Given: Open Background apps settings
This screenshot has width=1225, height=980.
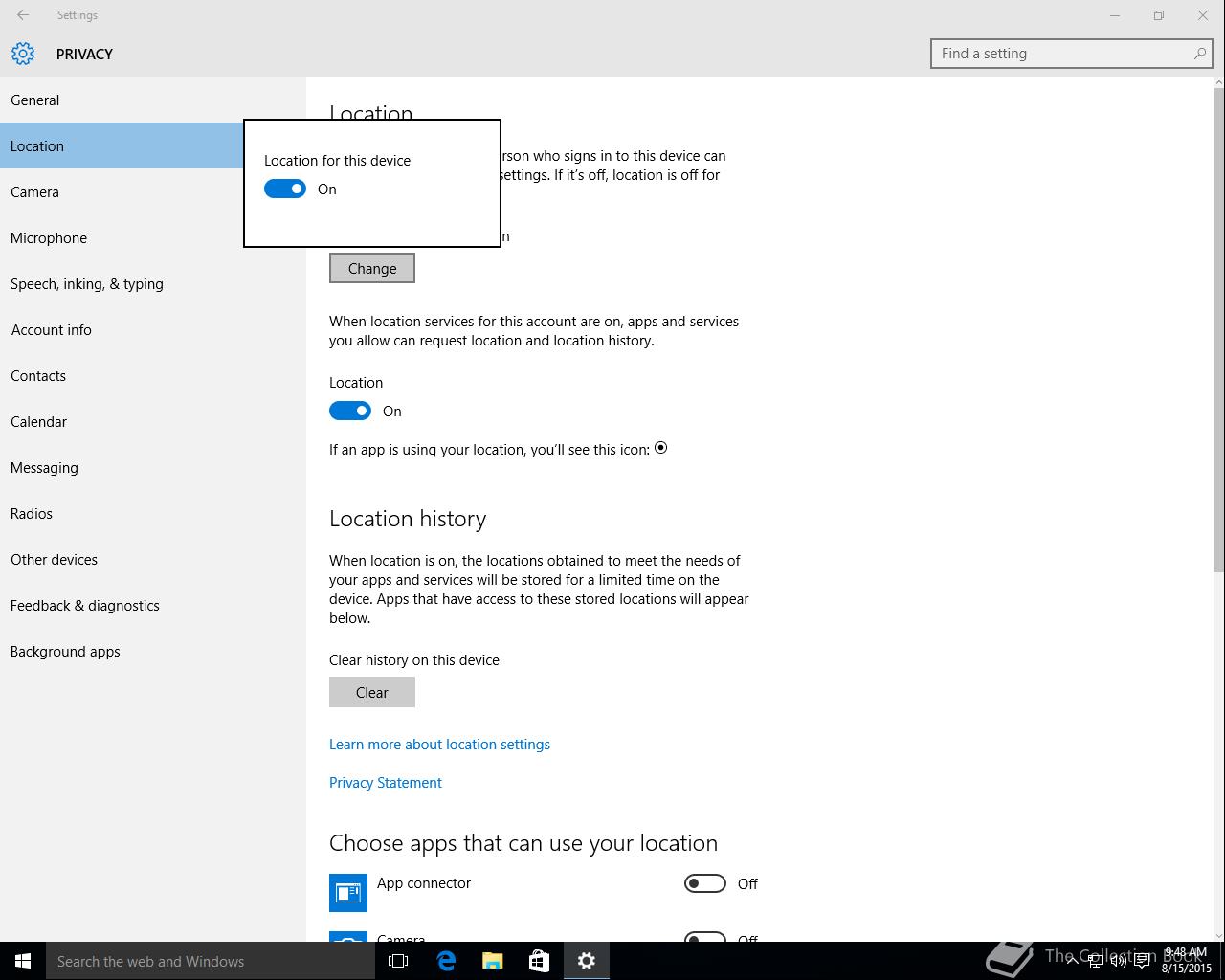Looking at the screenshot, I should [153, 651].
